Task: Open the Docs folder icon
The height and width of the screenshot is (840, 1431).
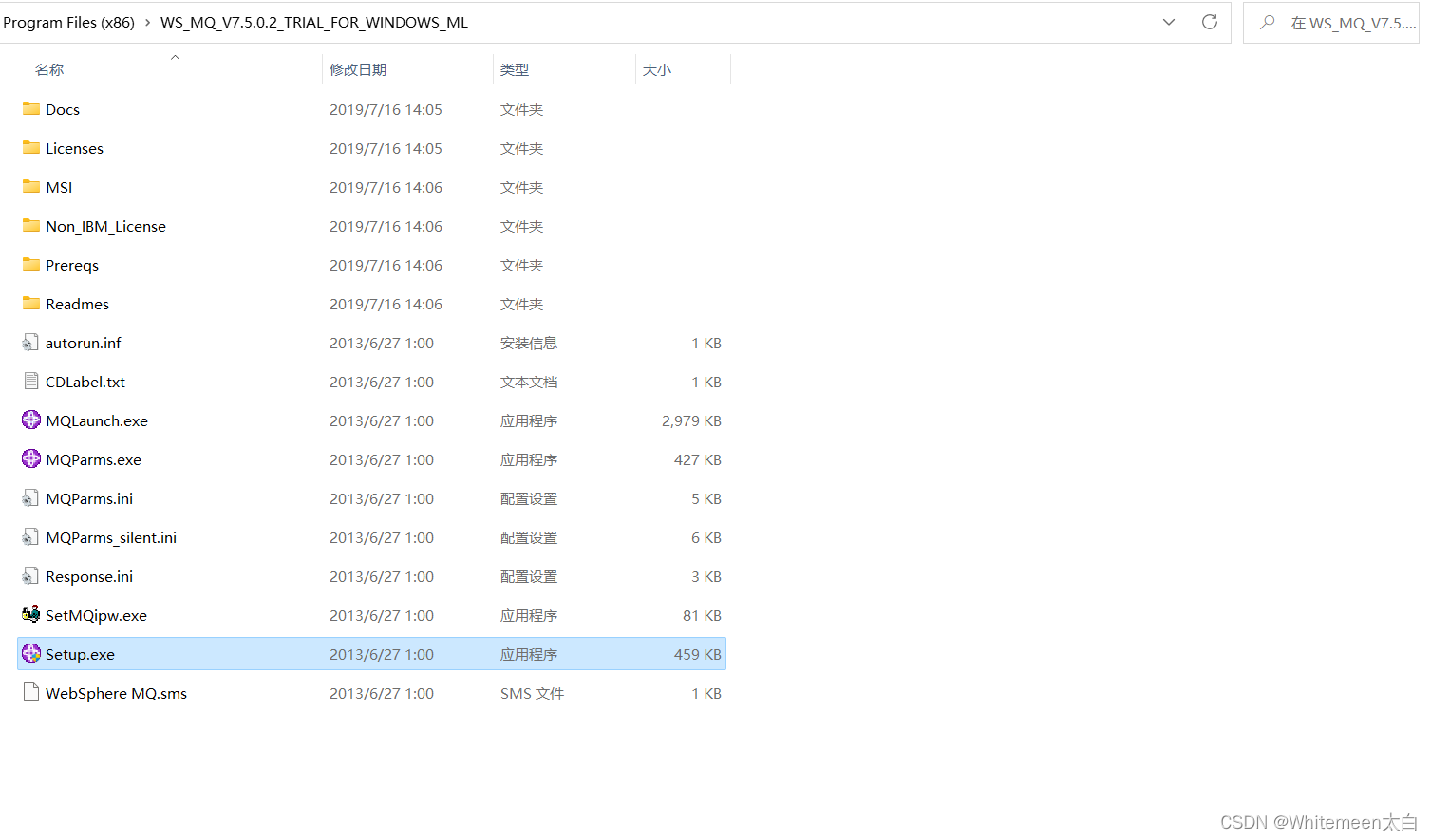Action: click(31, 109)
